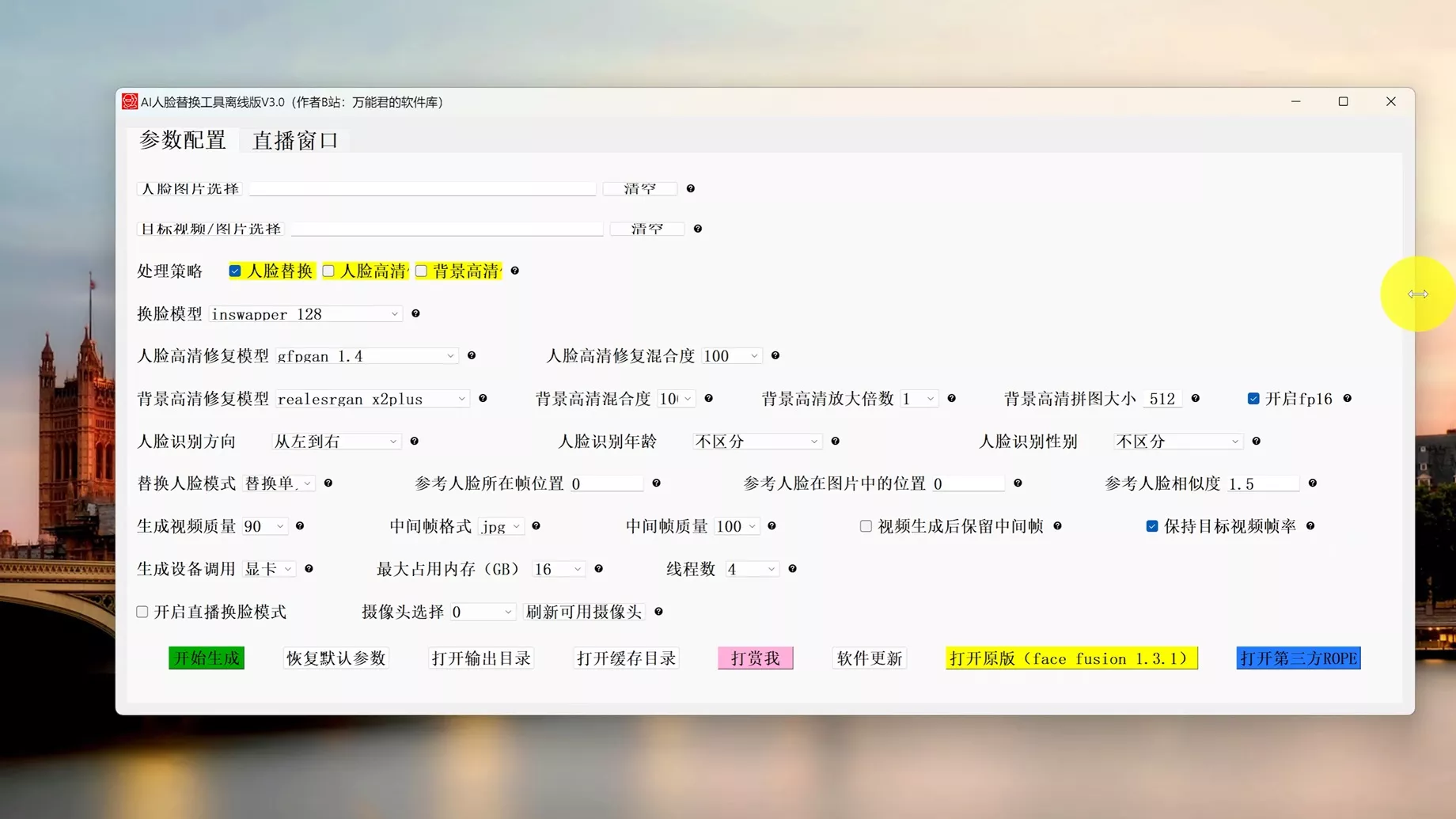Open help for 背景高清放大倍数
Image resolution: width=1456 pixels, height=819 pixels.
[951, 398]
